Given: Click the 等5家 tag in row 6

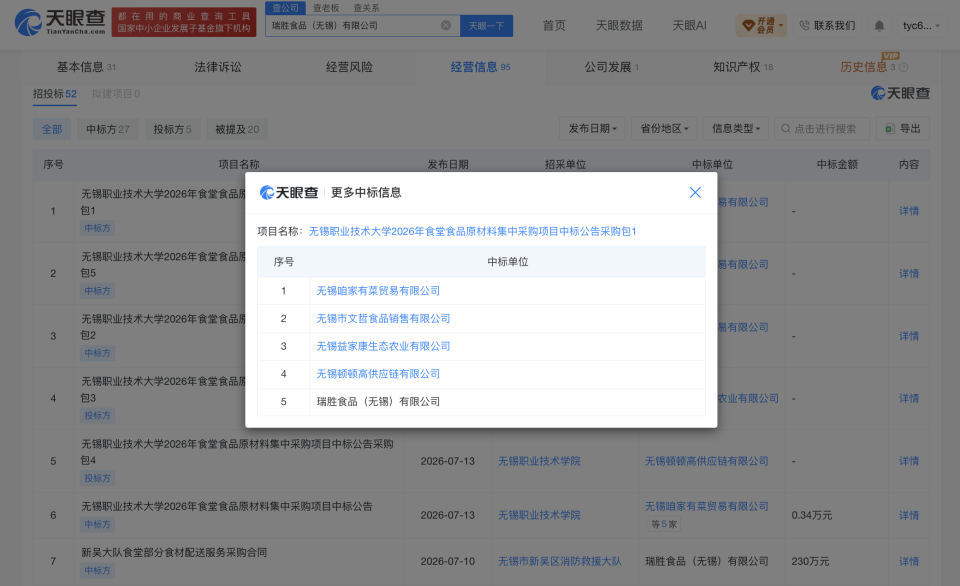Looking at the screenshot, I should pos(664,524).
